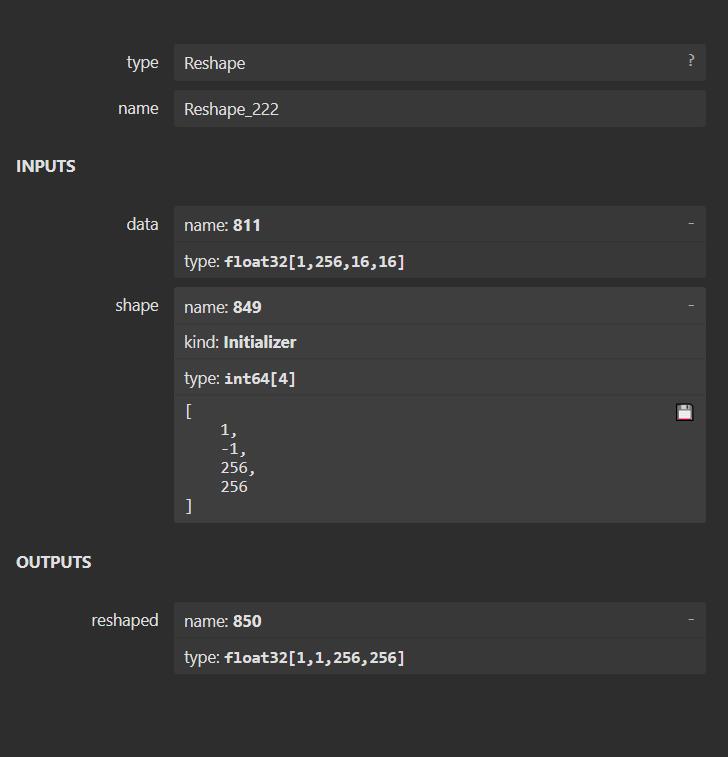The height and width of the screenshot is (757, 728).
Task: Click the shape input label
Action: click(x=136, y=305)
